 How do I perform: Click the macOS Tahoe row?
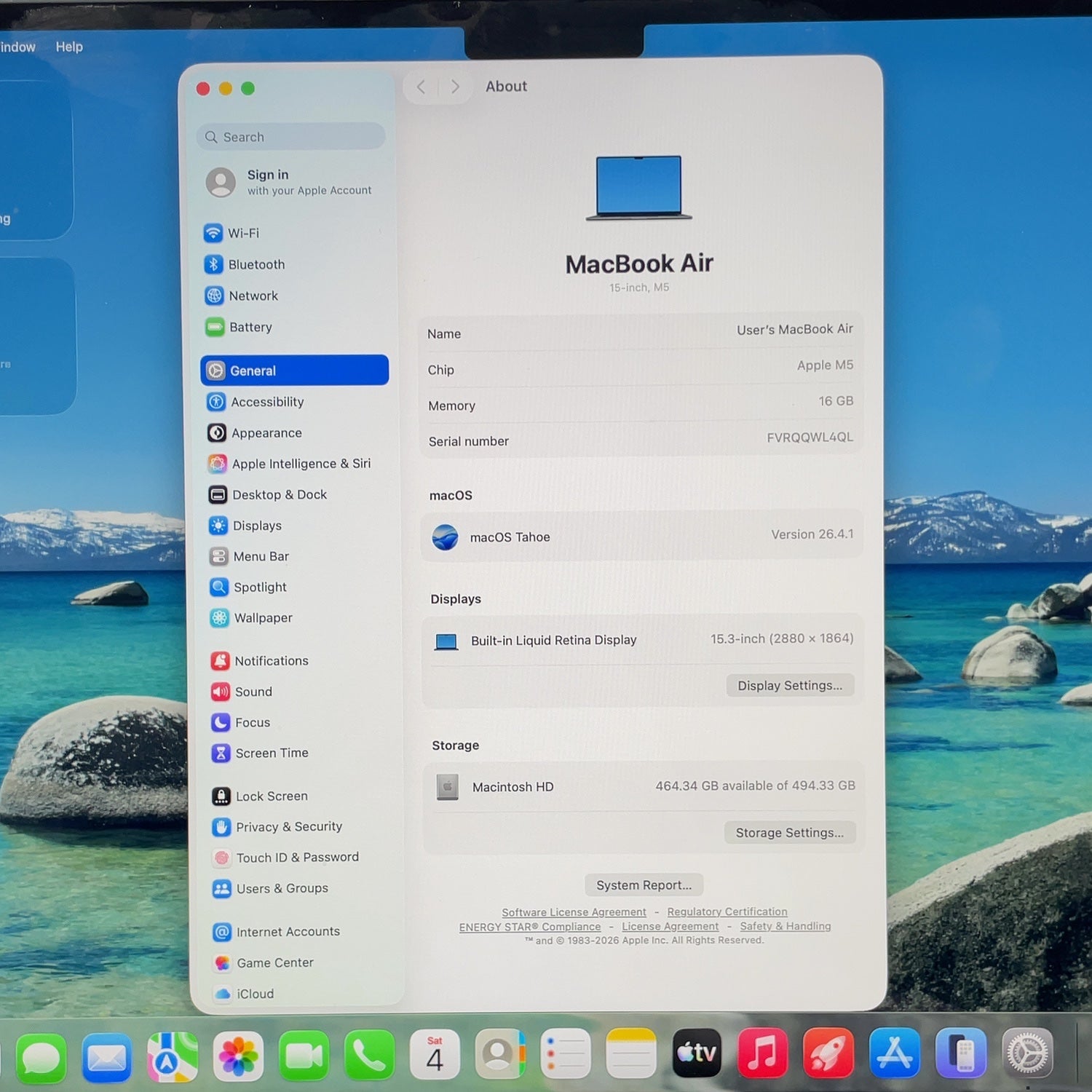(x=642, y=536)
